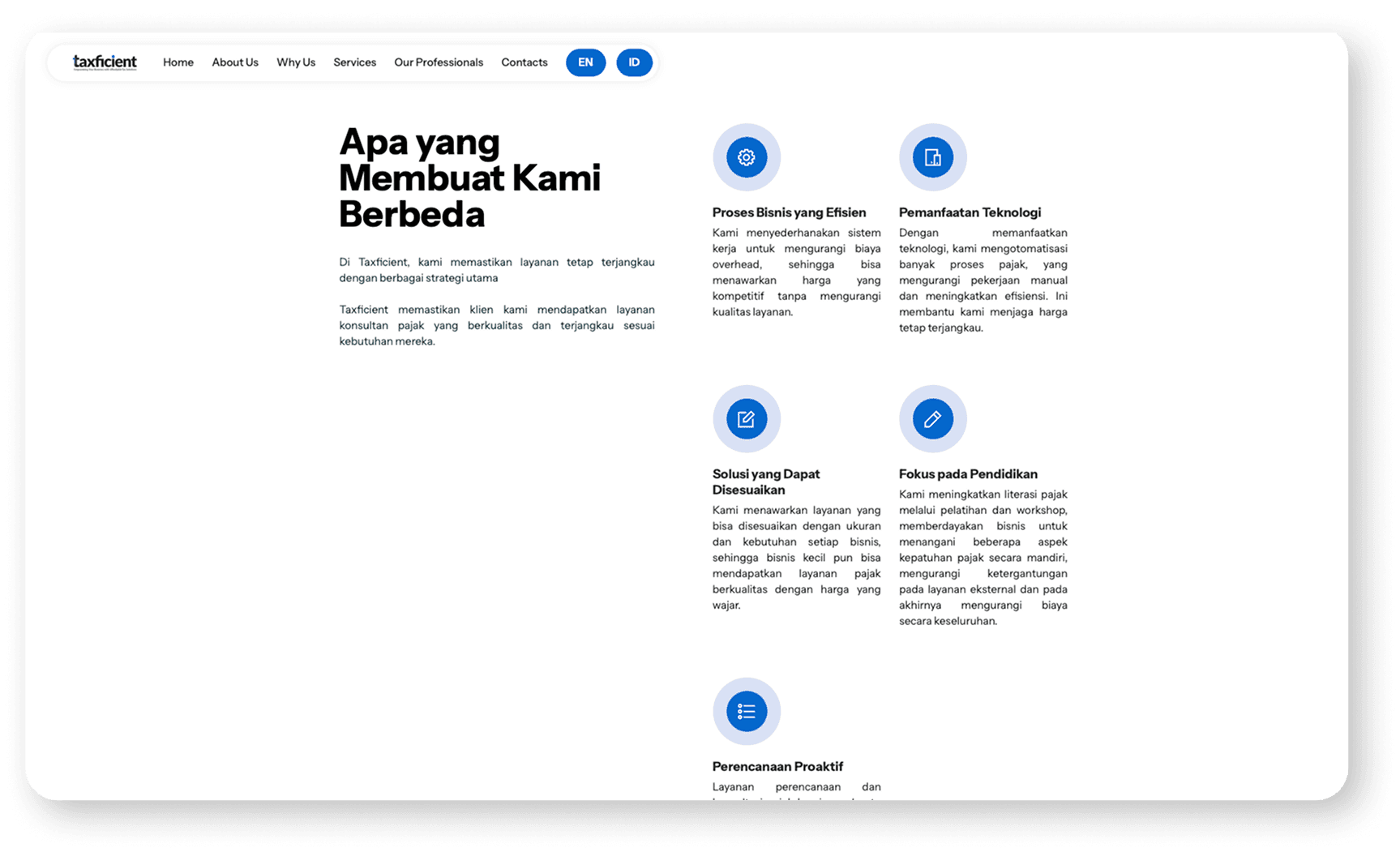This screenshot has height=852, width=1400.
Task: Go to the Contacts page
Action: [x=524, y=62]
